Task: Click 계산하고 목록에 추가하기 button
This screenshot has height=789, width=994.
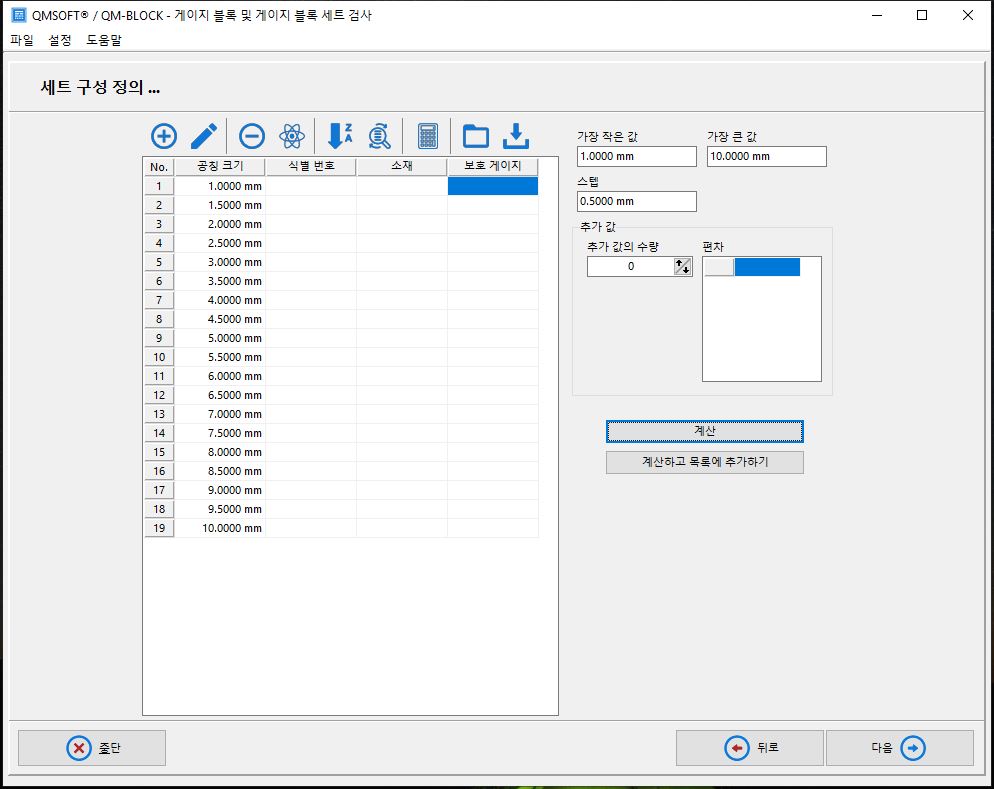Action: tap(704, 462)
